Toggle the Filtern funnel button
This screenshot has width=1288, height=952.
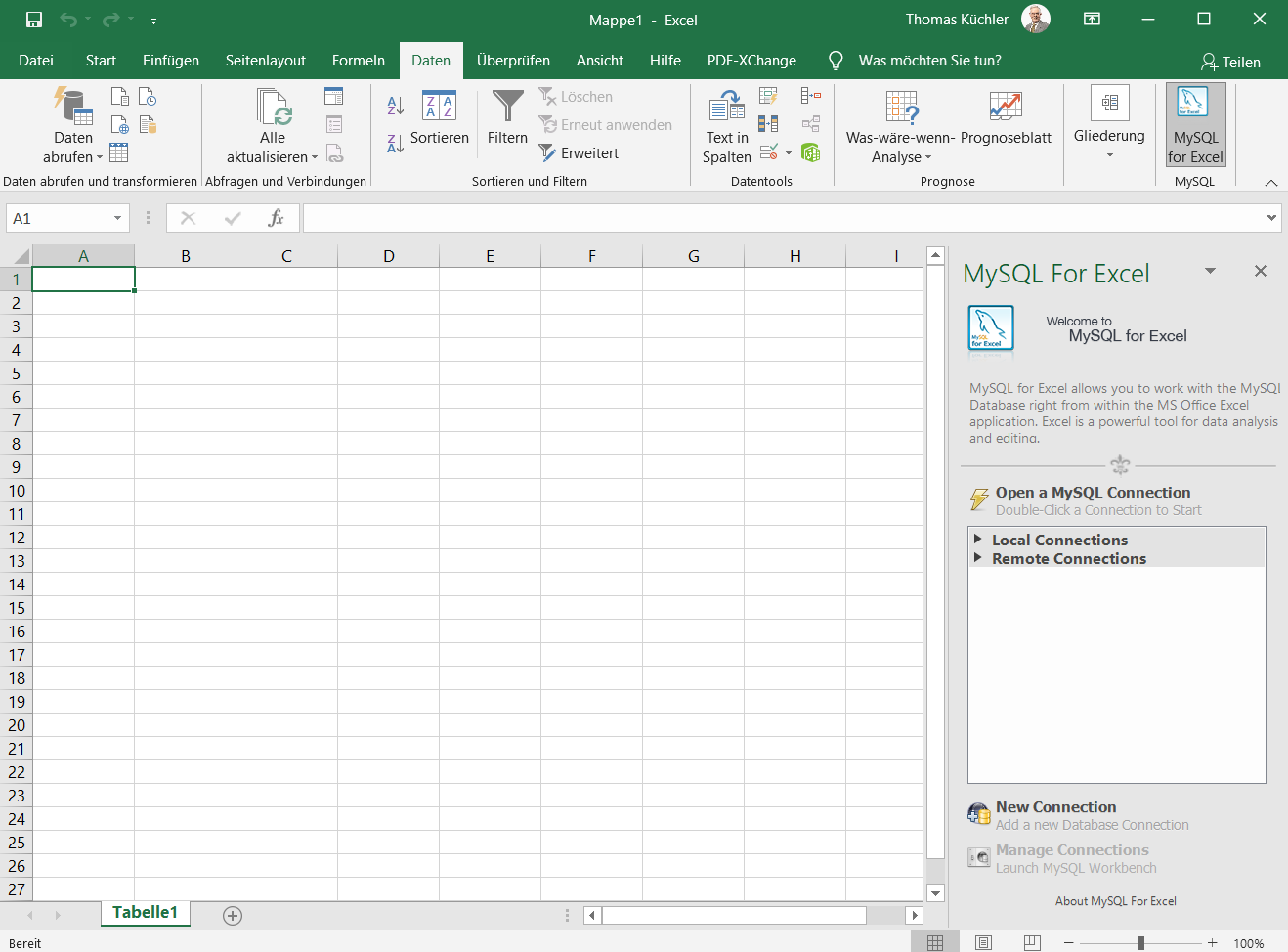(507, 118)
